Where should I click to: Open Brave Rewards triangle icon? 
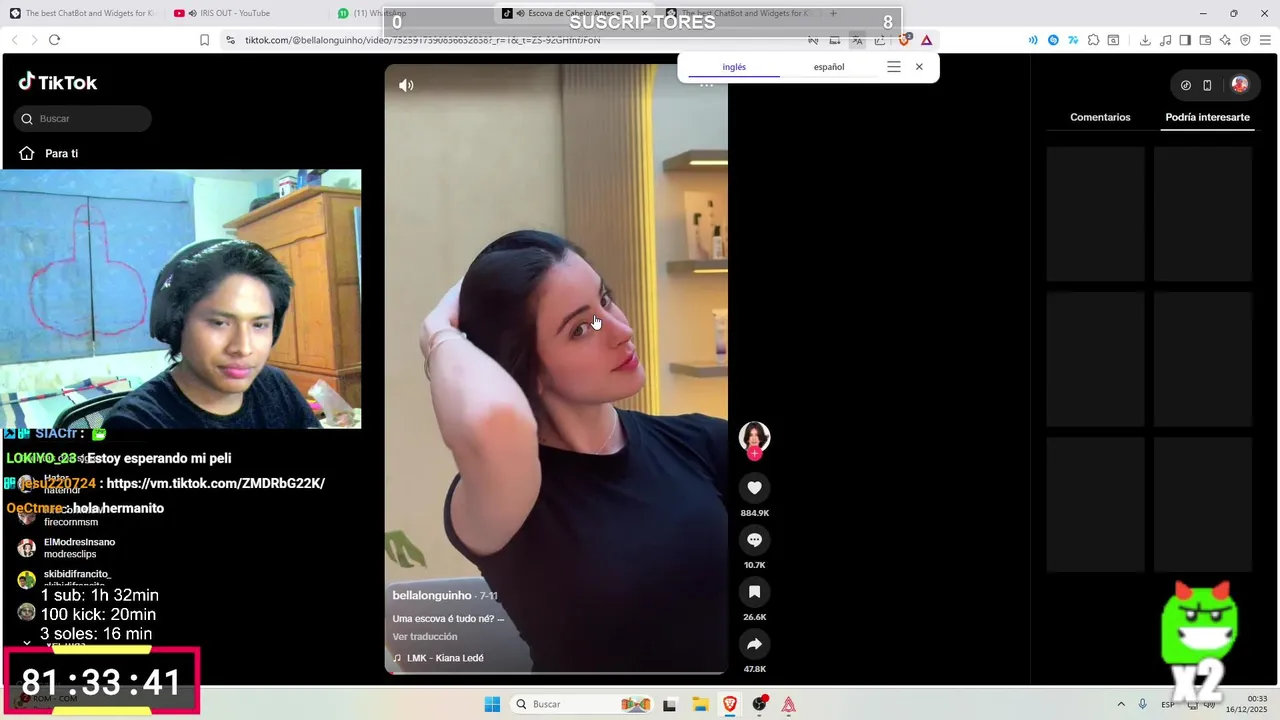(x=927, y=40)
